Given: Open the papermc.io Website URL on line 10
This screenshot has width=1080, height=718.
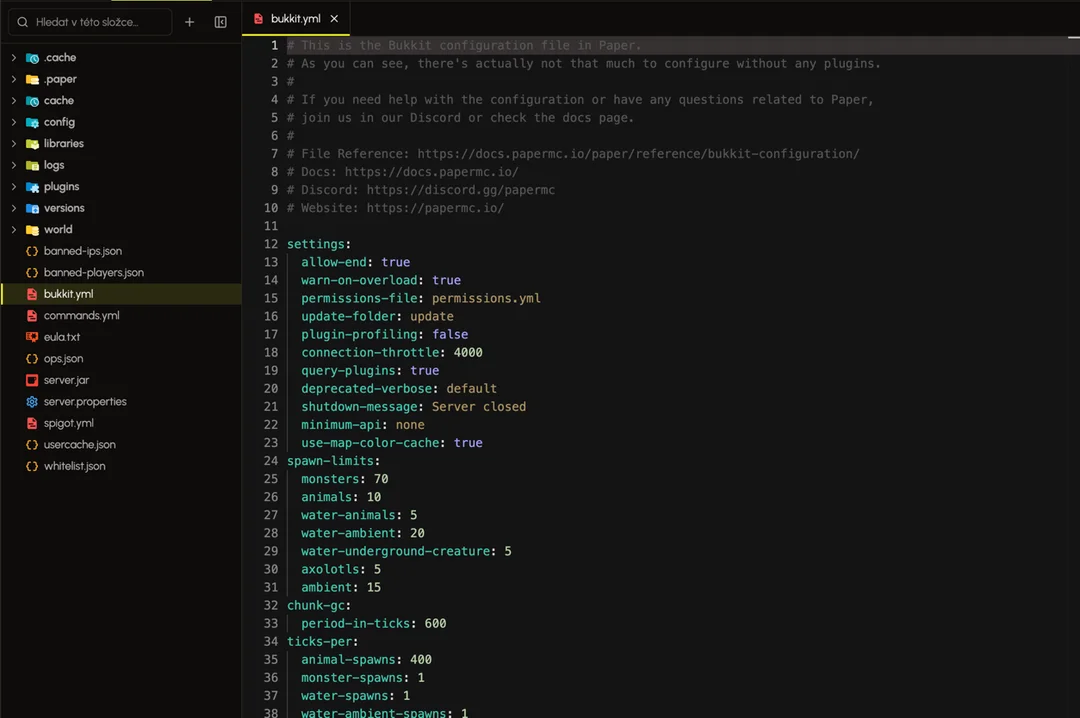Looking at the screenshot, I should coord(435,207).
